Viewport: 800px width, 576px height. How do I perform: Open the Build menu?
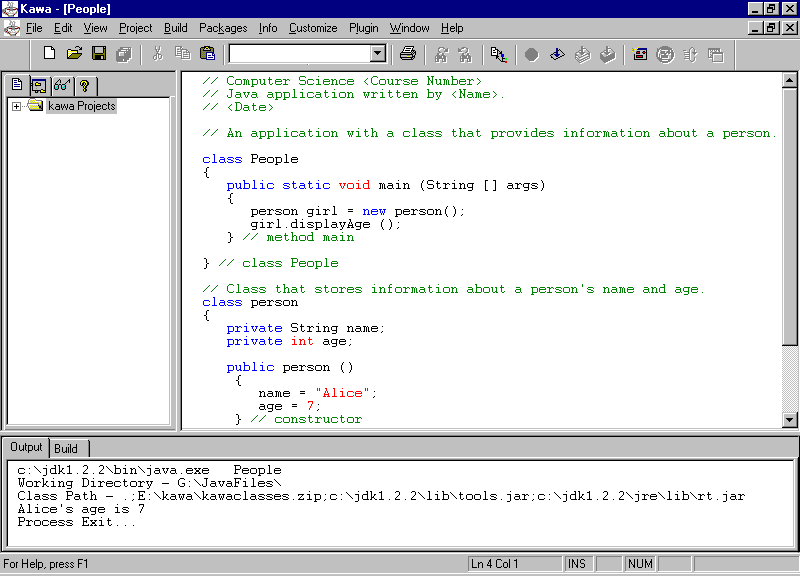point(175,28)
